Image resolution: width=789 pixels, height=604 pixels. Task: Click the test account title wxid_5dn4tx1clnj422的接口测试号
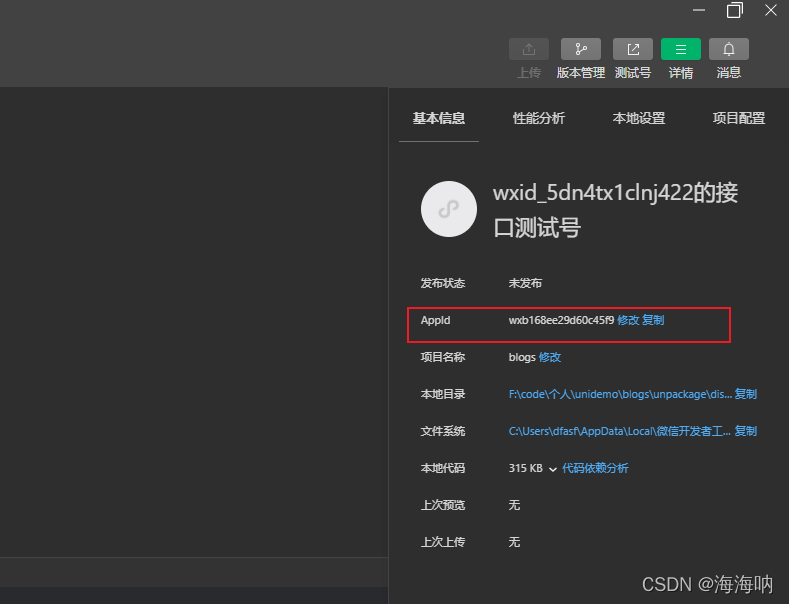click(x=615, y=209)
